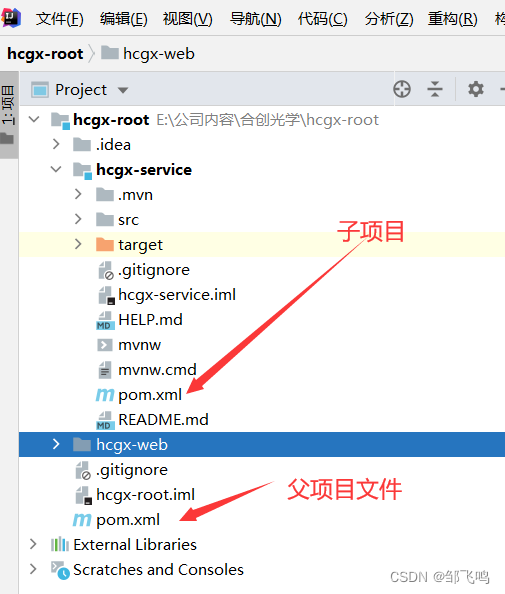Open the 代码(C) menu
This screenshot has height=594, width=505.
pos(322,19)
